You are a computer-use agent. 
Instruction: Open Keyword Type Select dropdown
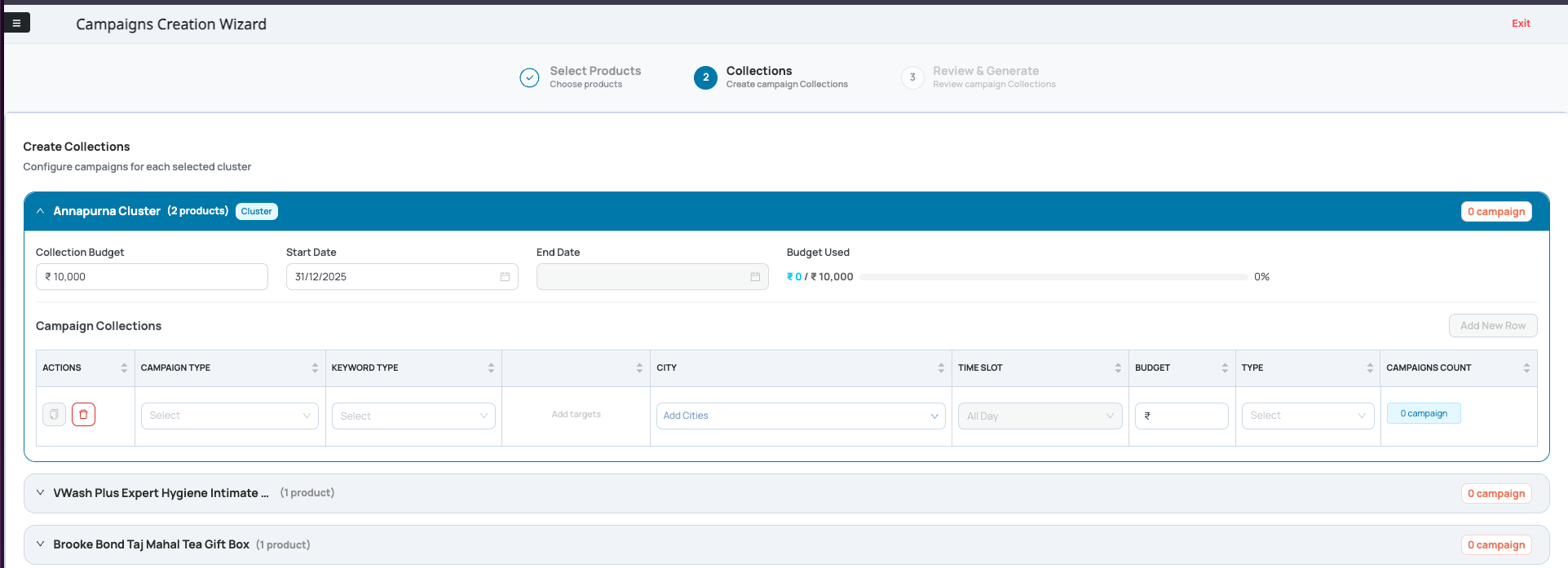413,416
